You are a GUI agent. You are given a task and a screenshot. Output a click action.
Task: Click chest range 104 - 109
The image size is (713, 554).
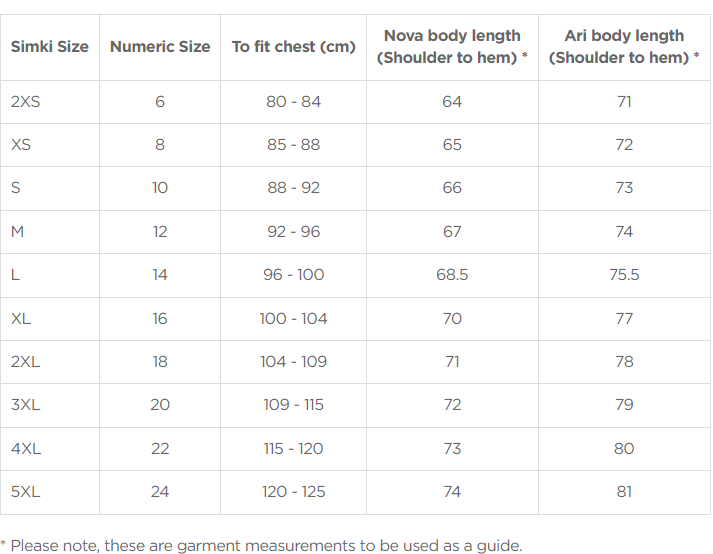pos(294,362)
